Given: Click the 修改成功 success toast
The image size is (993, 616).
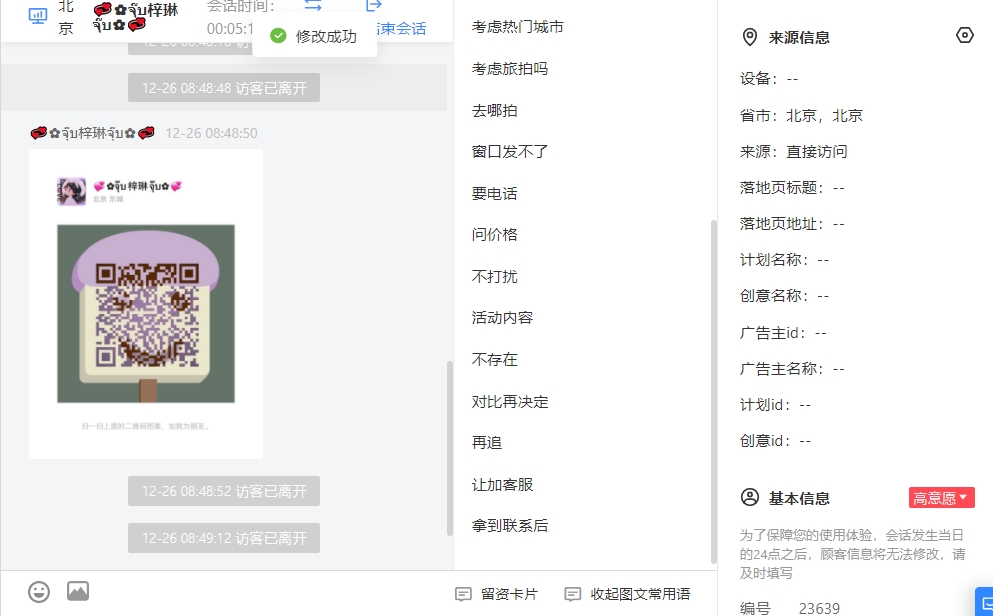Looking at the screenshot, I should (x=315, y=36).
